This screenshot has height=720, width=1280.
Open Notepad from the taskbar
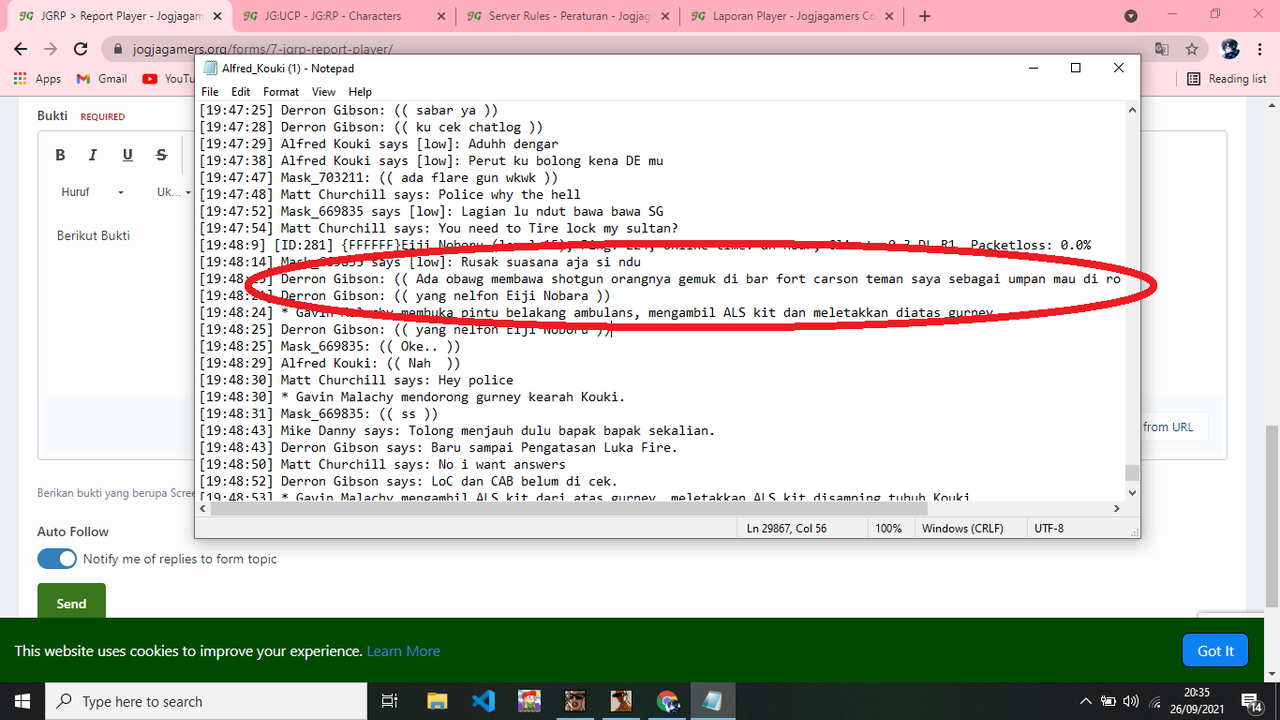click(x=714, y=701)
